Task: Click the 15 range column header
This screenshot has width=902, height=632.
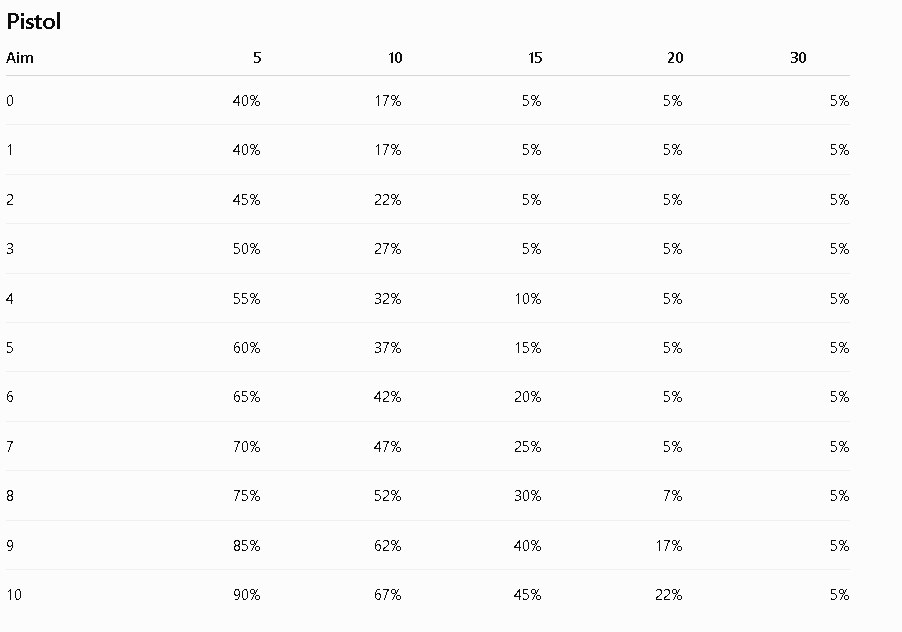Action: tap(535, 58)
